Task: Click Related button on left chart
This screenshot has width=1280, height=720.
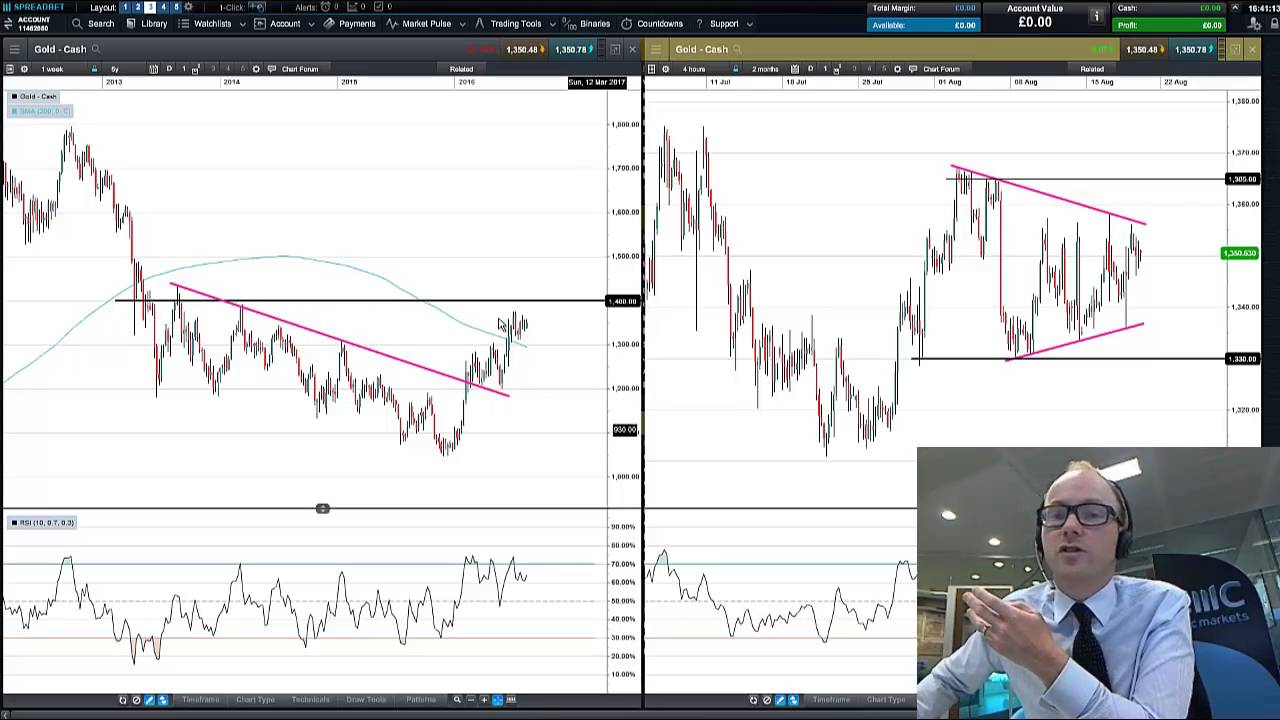Action: pos(461,69)
